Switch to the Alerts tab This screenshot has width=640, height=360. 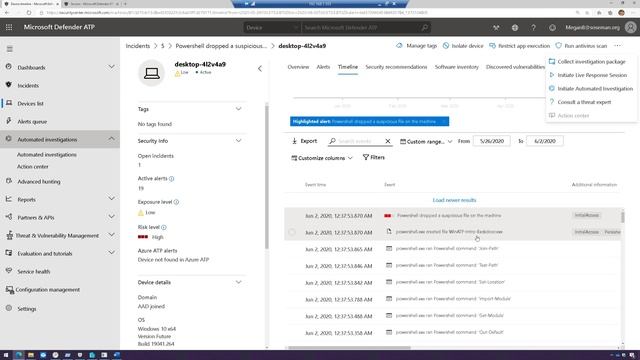(x=323, y=67)
